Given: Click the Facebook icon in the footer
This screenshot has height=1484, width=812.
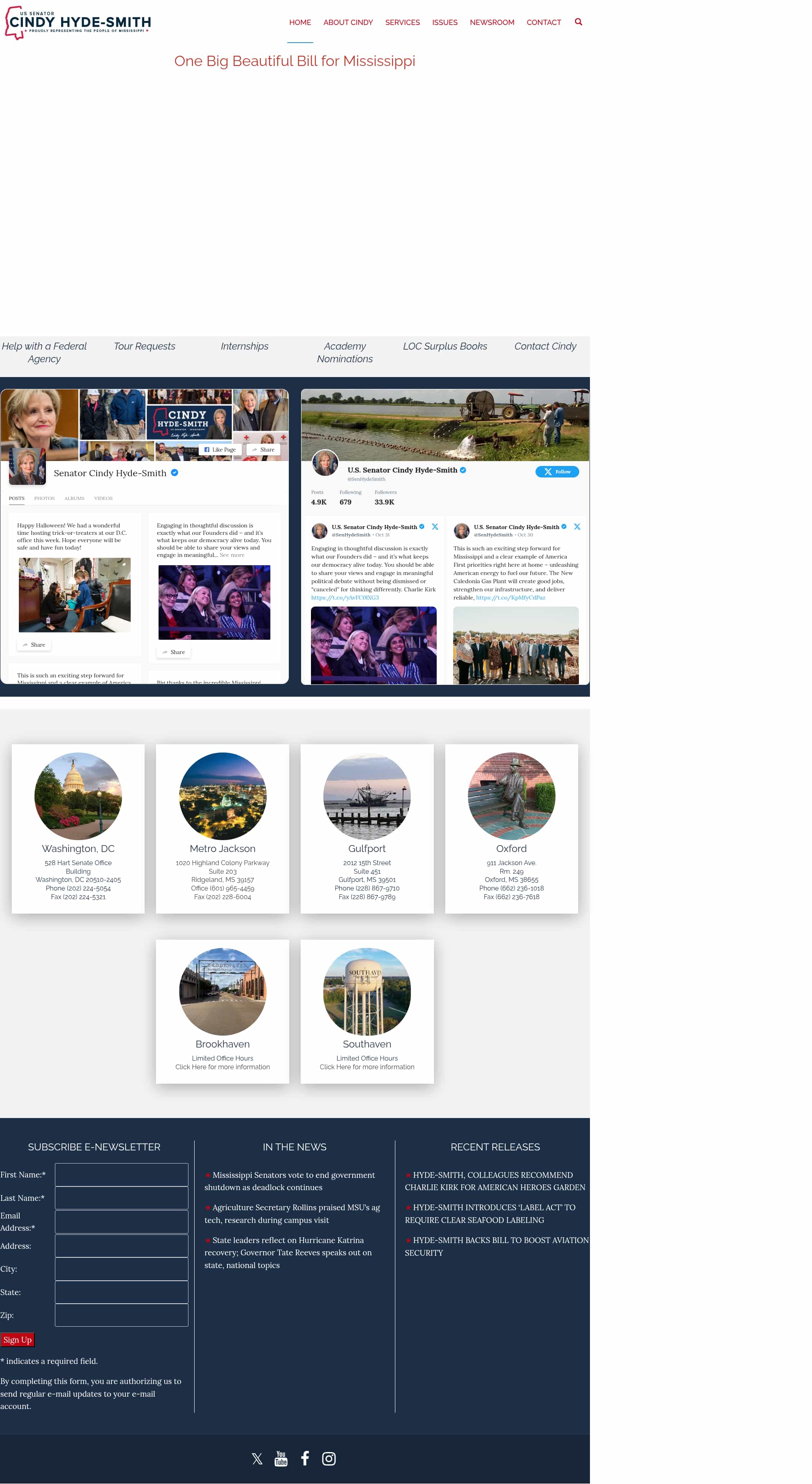Looking at the screenshot, I should click(x=305, y=1458).
